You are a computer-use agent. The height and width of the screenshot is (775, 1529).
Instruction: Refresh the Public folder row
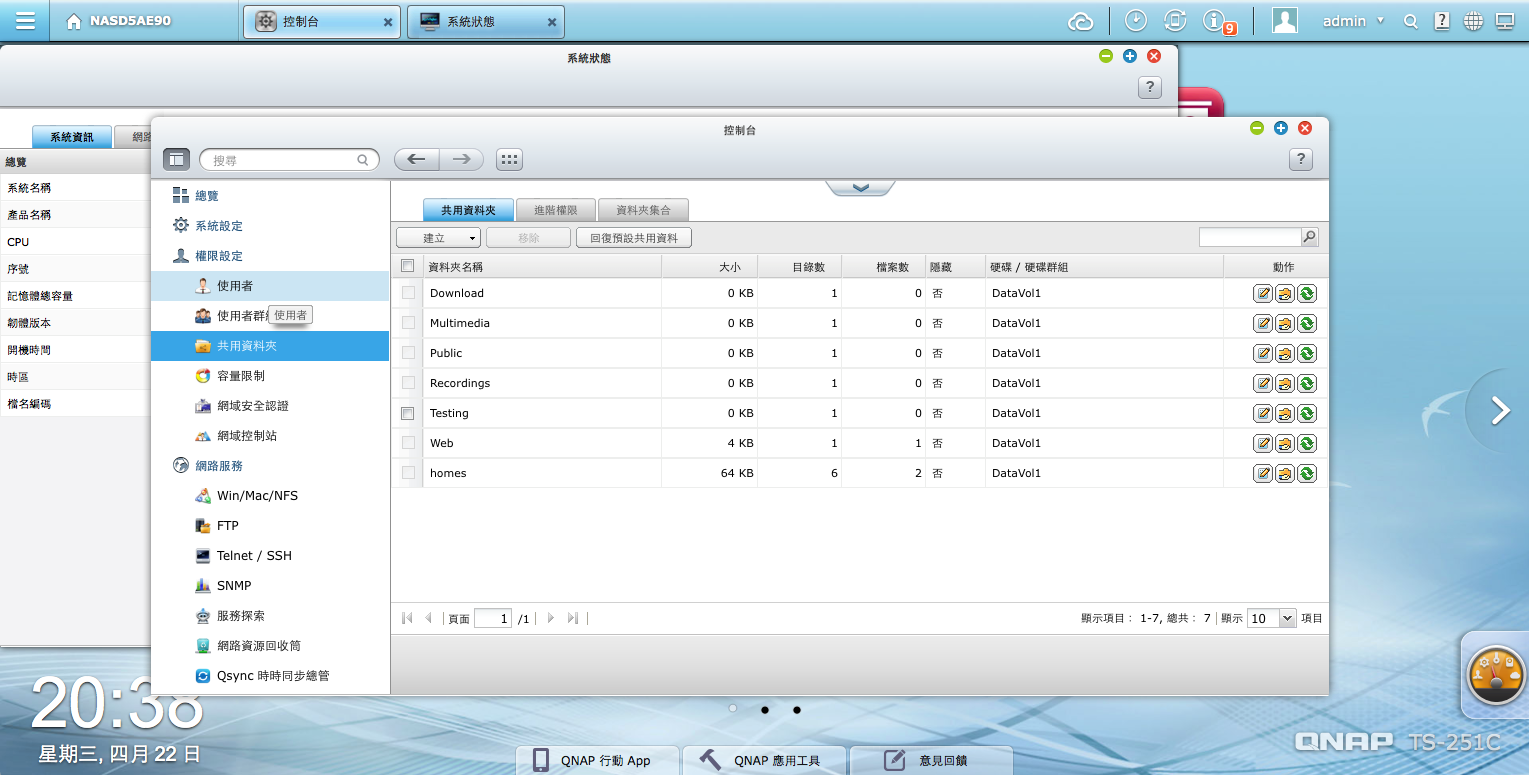tap(1307, 354)
